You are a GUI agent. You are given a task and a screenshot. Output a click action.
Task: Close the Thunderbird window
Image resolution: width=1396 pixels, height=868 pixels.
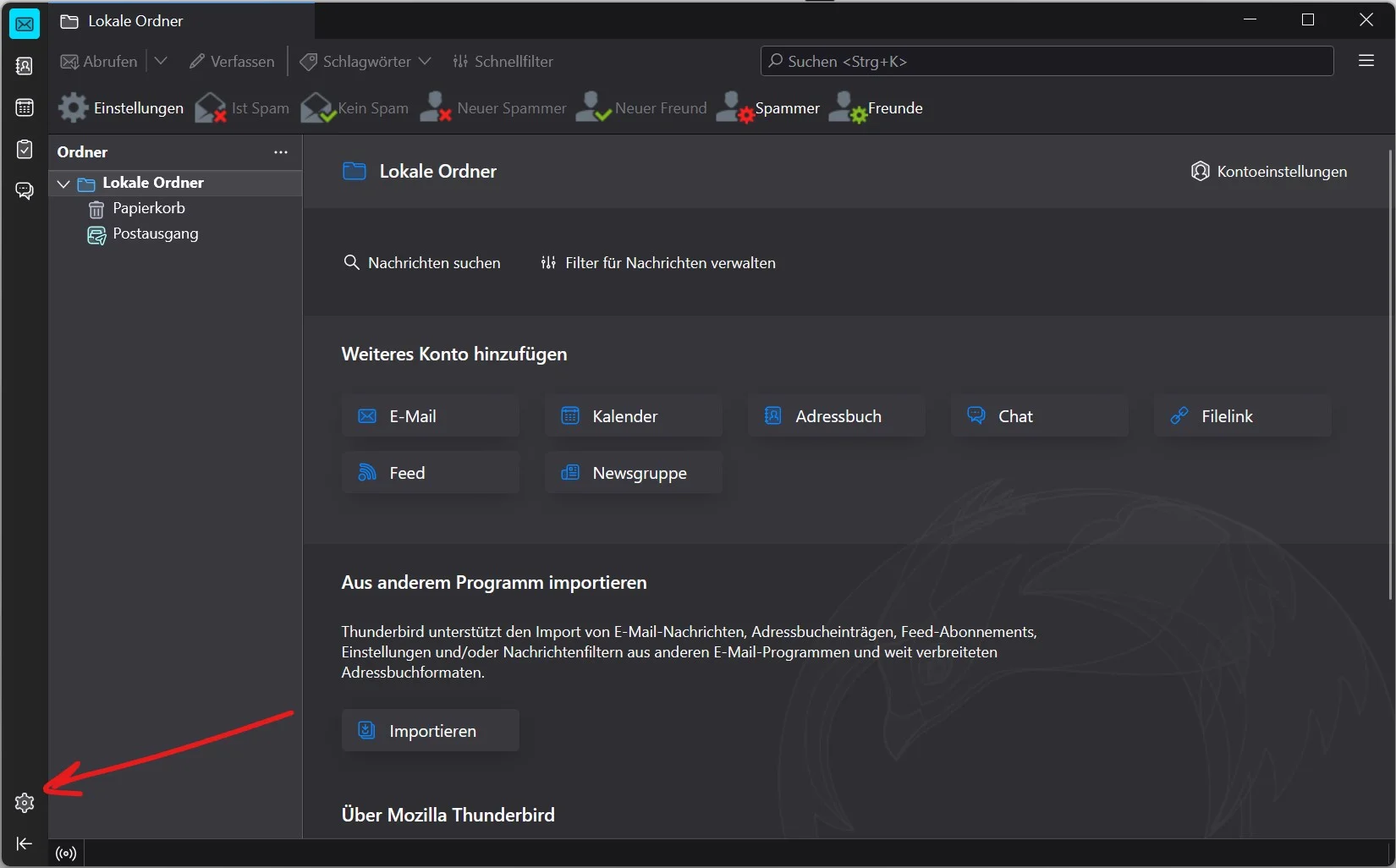coord(1366,19)
